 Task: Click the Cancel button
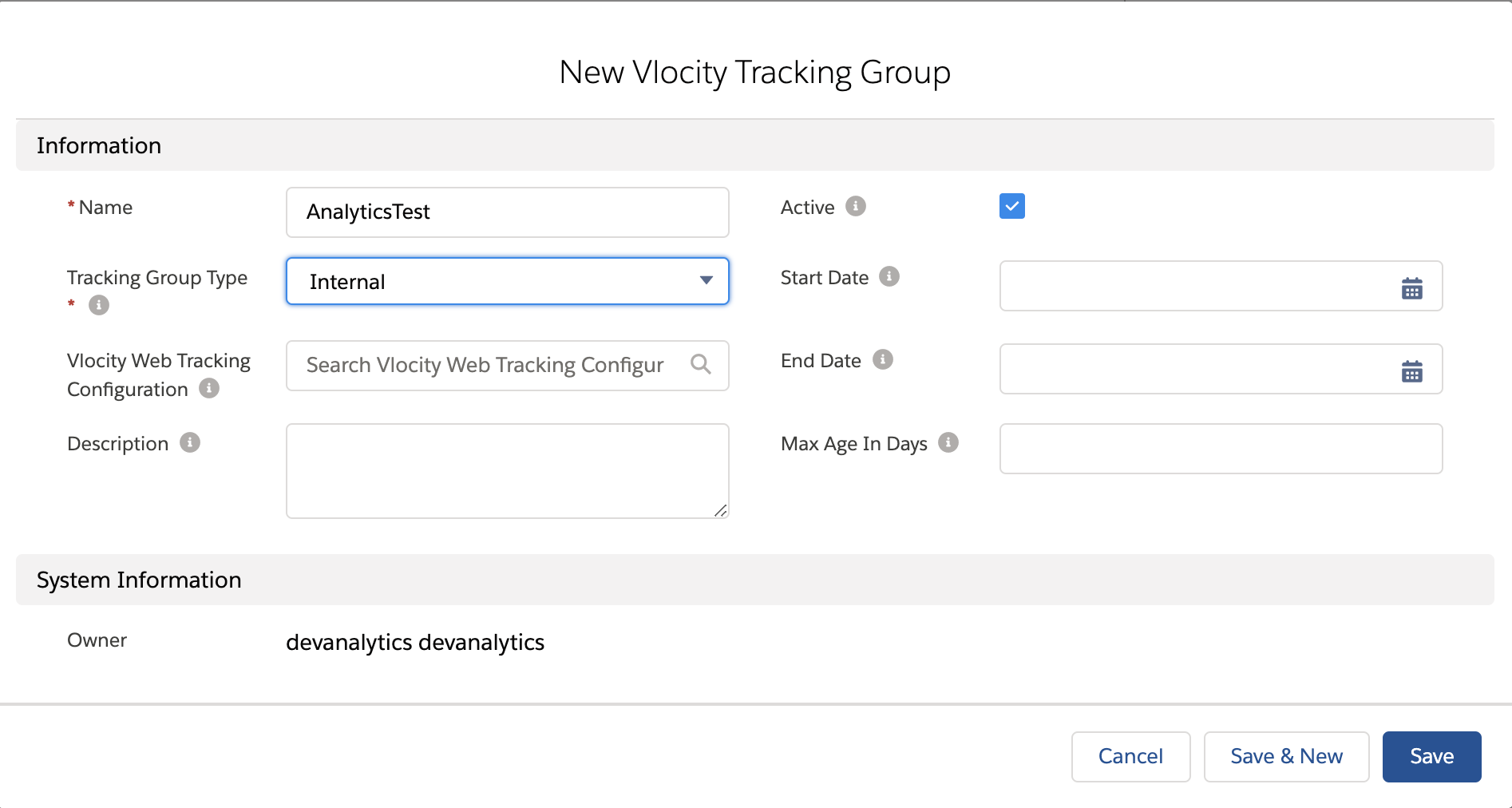coord(1131,757)
